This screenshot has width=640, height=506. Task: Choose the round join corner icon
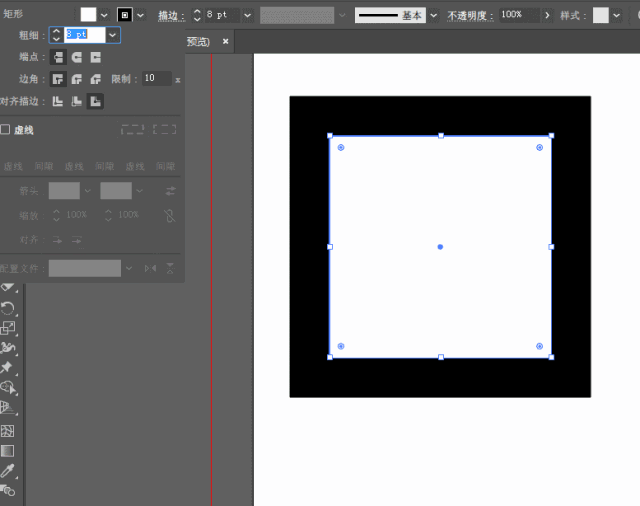tap(77, 79)
